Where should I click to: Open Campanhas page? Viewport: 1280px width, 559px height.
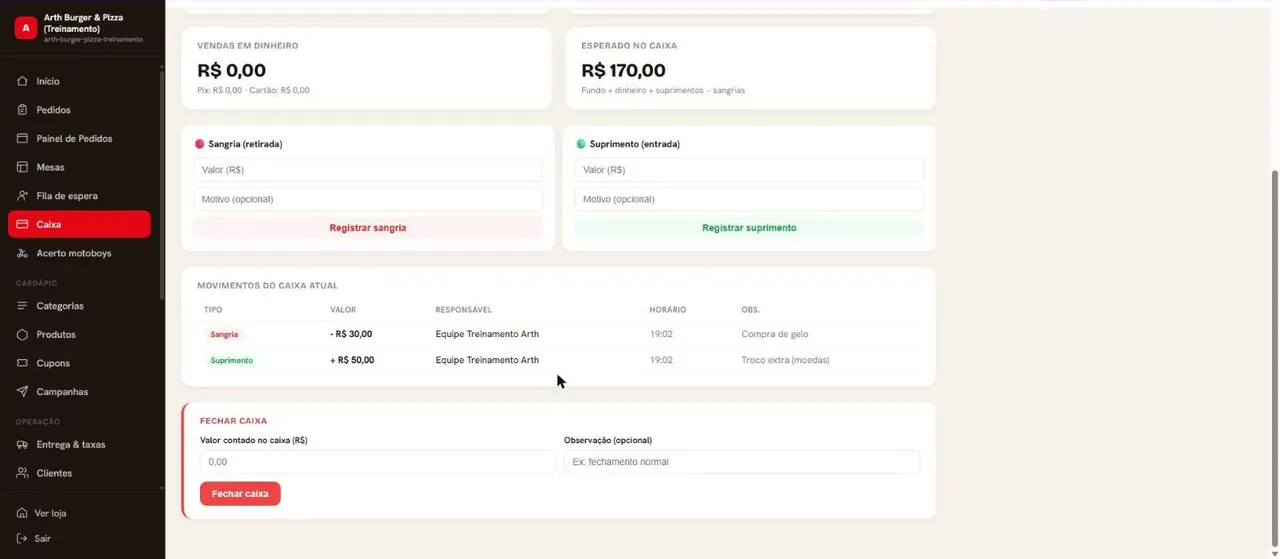click(x=79, y=392)
